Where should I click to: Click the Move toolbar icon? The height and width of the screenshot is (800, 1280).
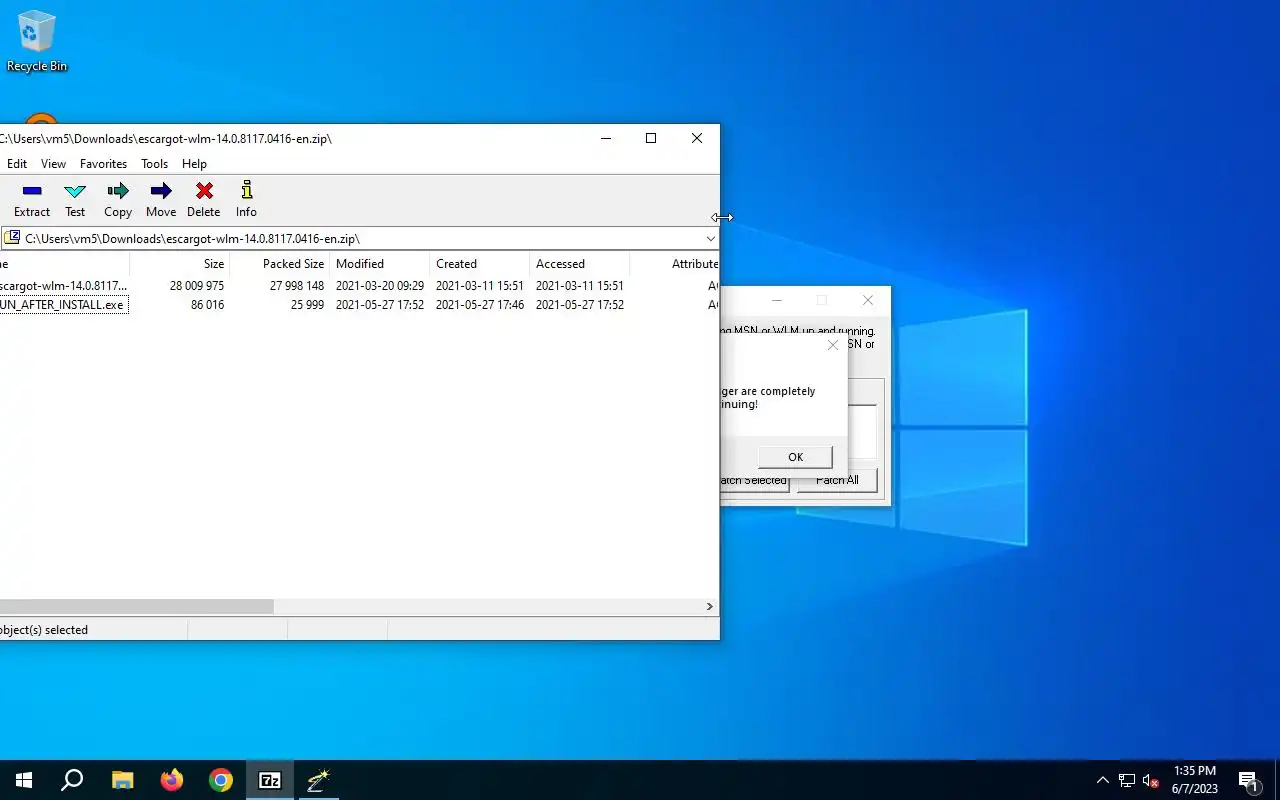[161, 200]
